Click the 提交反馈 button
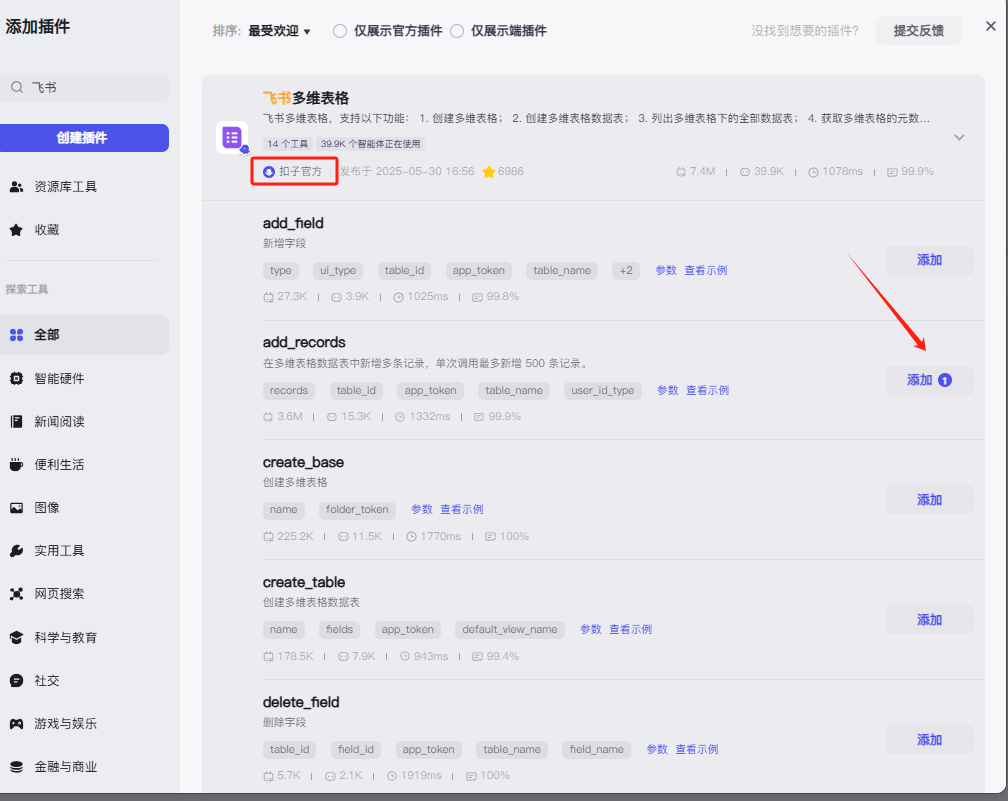This screenshot has height=801, width=1008. click(919, 31)
